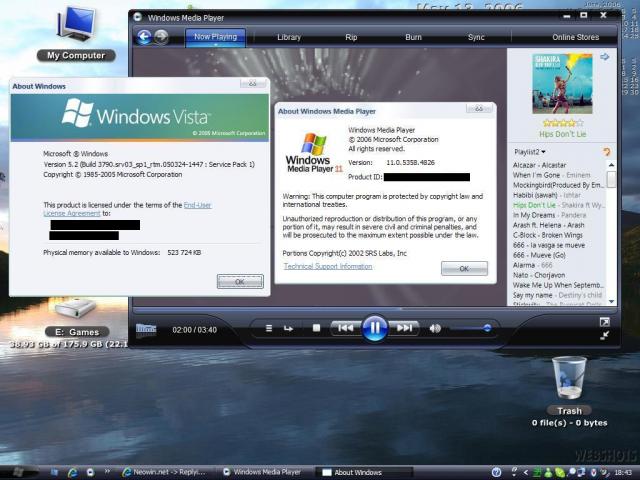Open the Rip tab
640x480 pixels.
point(351,37)
